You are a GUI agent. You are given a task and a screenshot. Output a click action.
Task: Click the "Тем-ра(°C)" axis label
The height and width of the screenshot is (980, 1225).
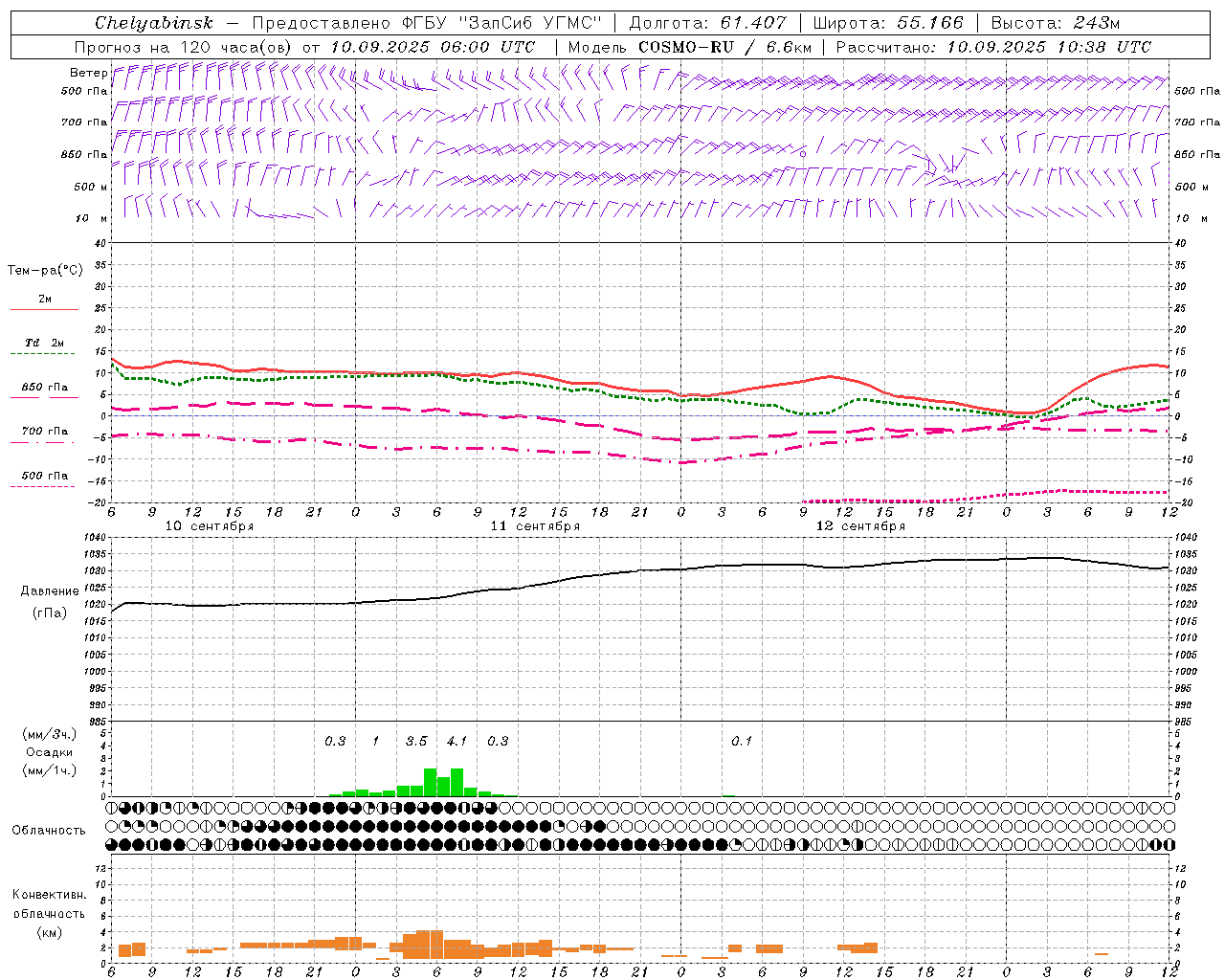[x=45, y=271]
